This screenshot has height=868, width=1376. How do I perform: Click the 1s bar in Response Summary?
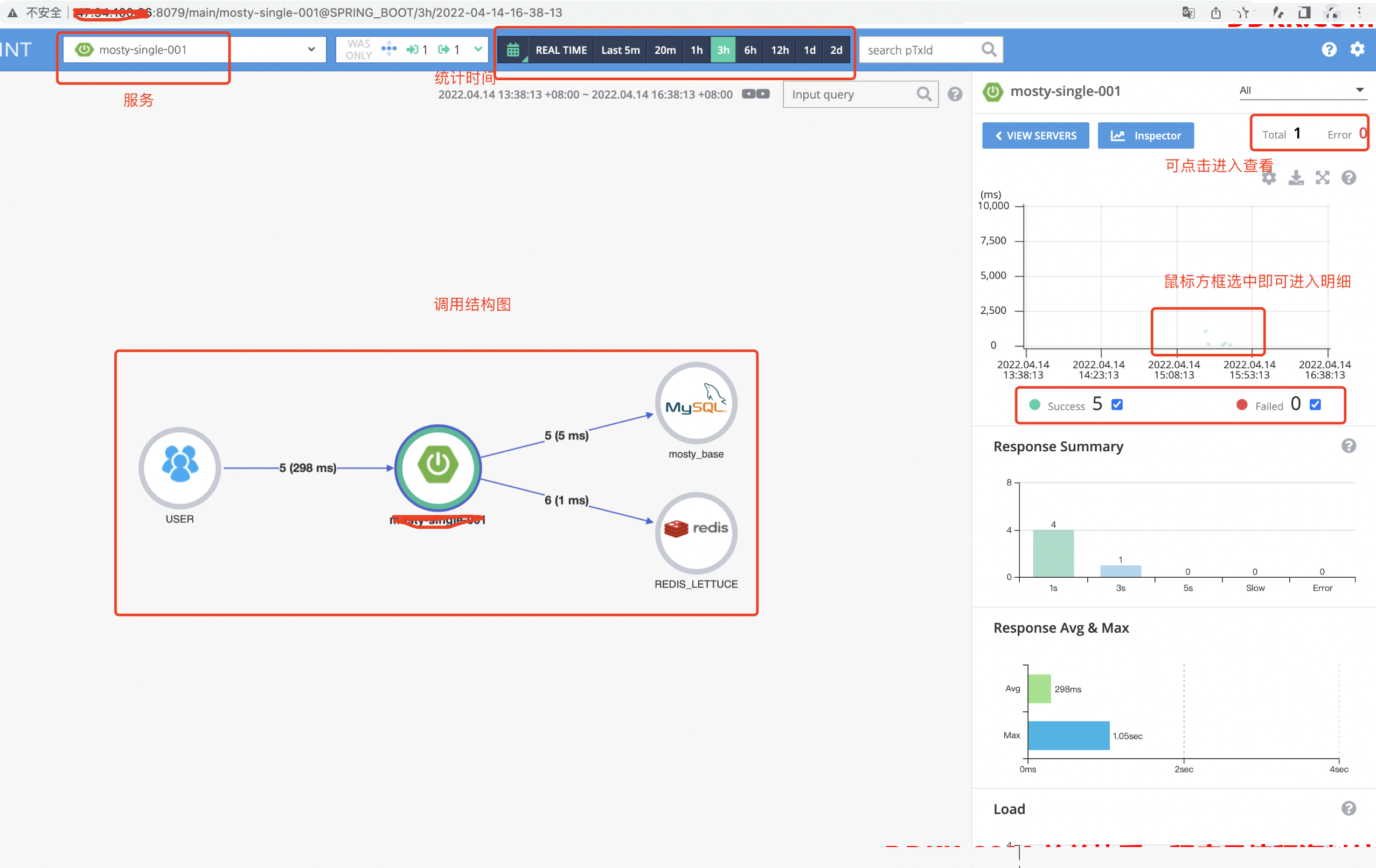tap(1053, 554)
